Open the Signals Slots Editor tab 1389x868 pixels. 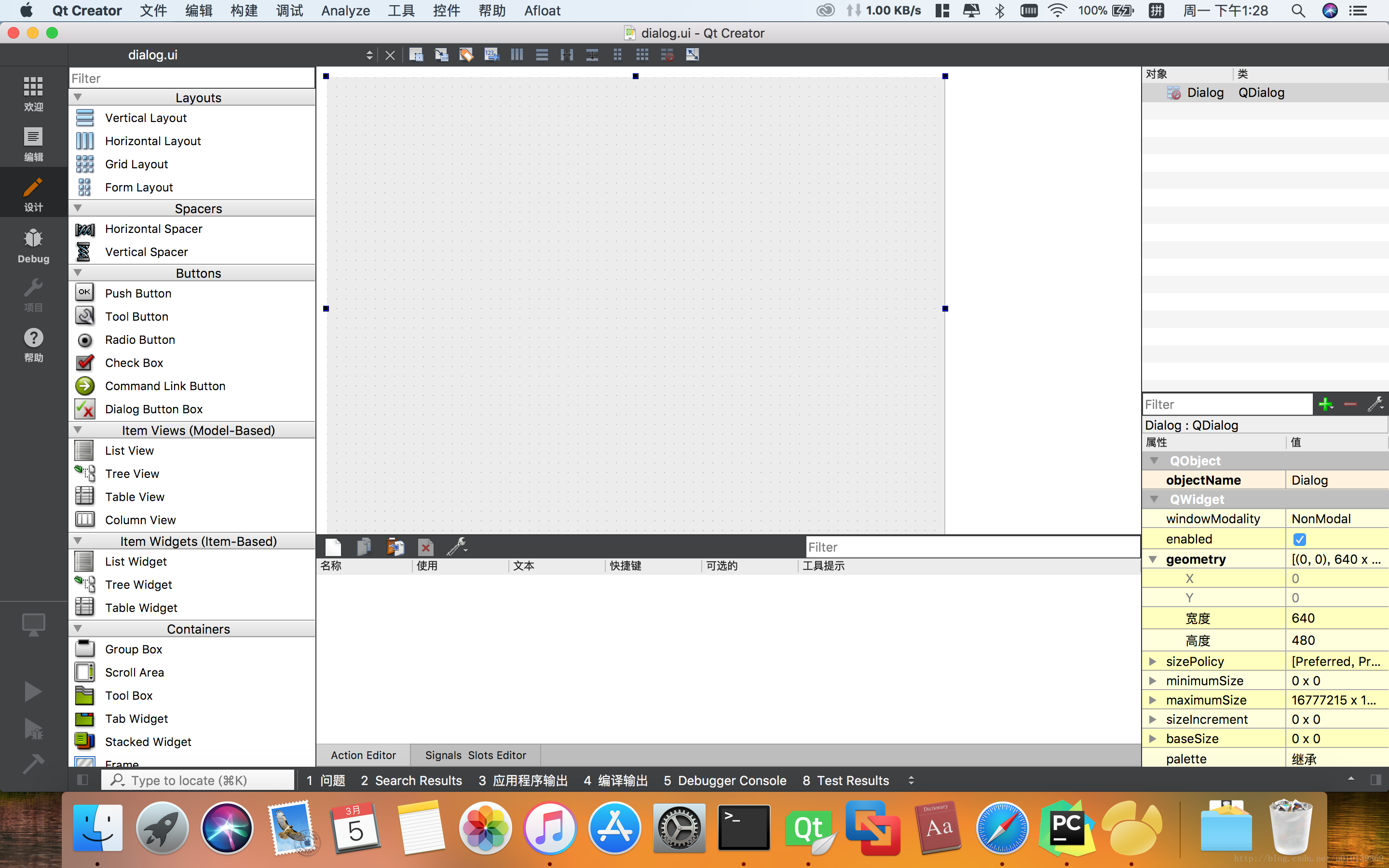tap(476, 754)
